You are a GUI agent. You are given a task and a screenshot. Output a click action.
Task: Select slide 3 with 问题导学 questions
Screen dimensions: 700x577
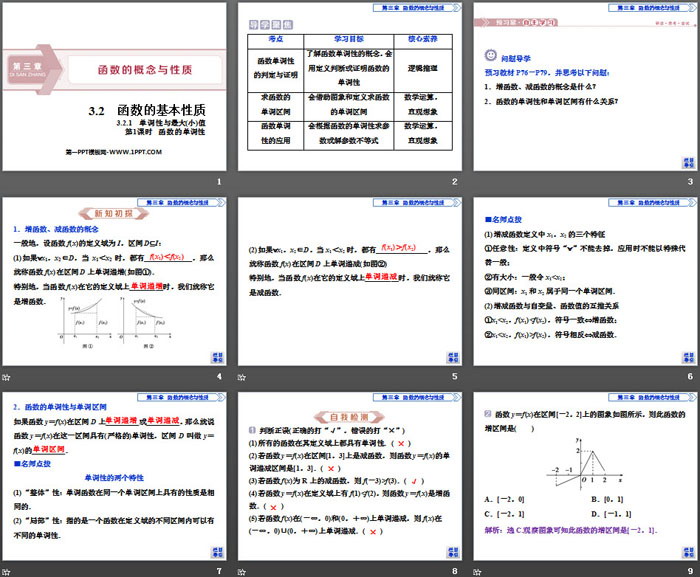click(582, 88)
